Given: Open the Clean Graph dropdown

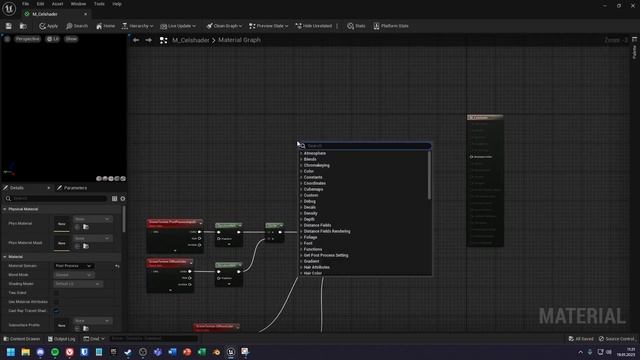Looking at the screenshot, I should (x=224, y=26).
